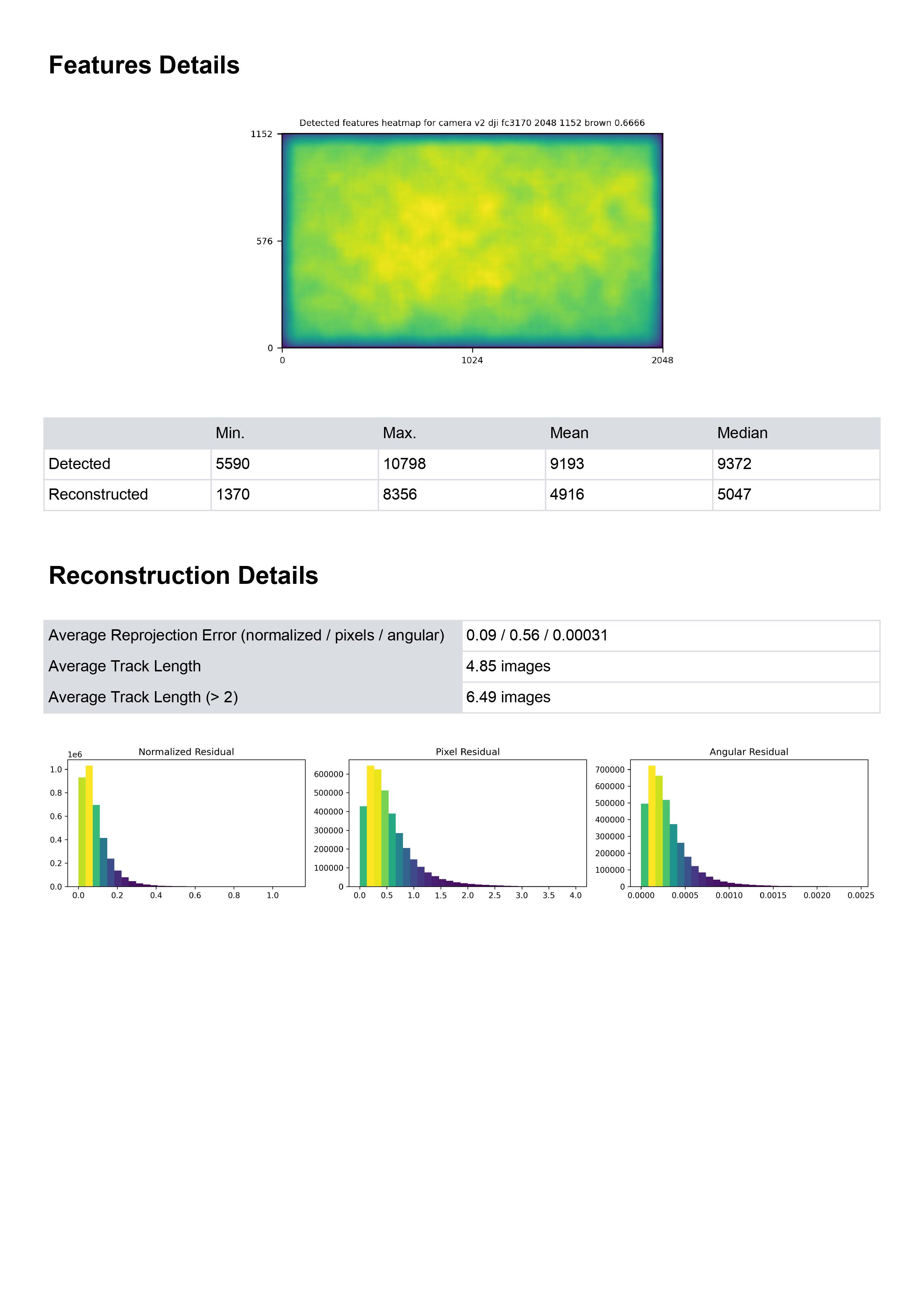Click the Detected maximum value 10798
The image size is (924, 1307).
tap(404, 464)
